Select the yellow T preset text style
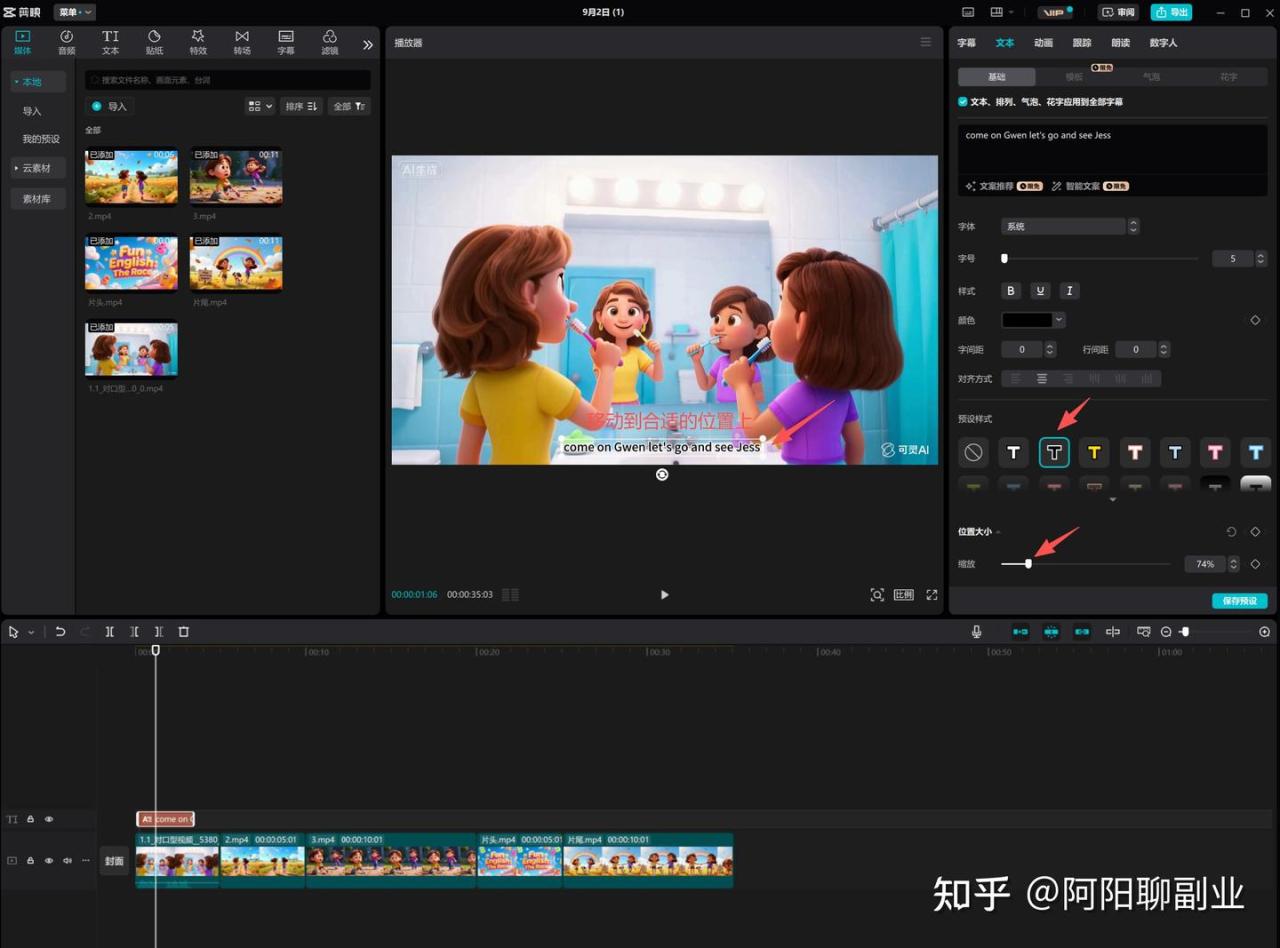The height and width of the screenshot is (948, 1280). tap(1094, 453)
